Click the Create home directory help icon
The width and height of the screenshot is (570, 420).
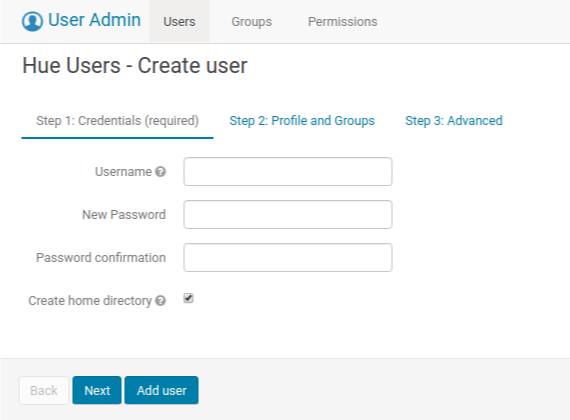coord(160,301)
